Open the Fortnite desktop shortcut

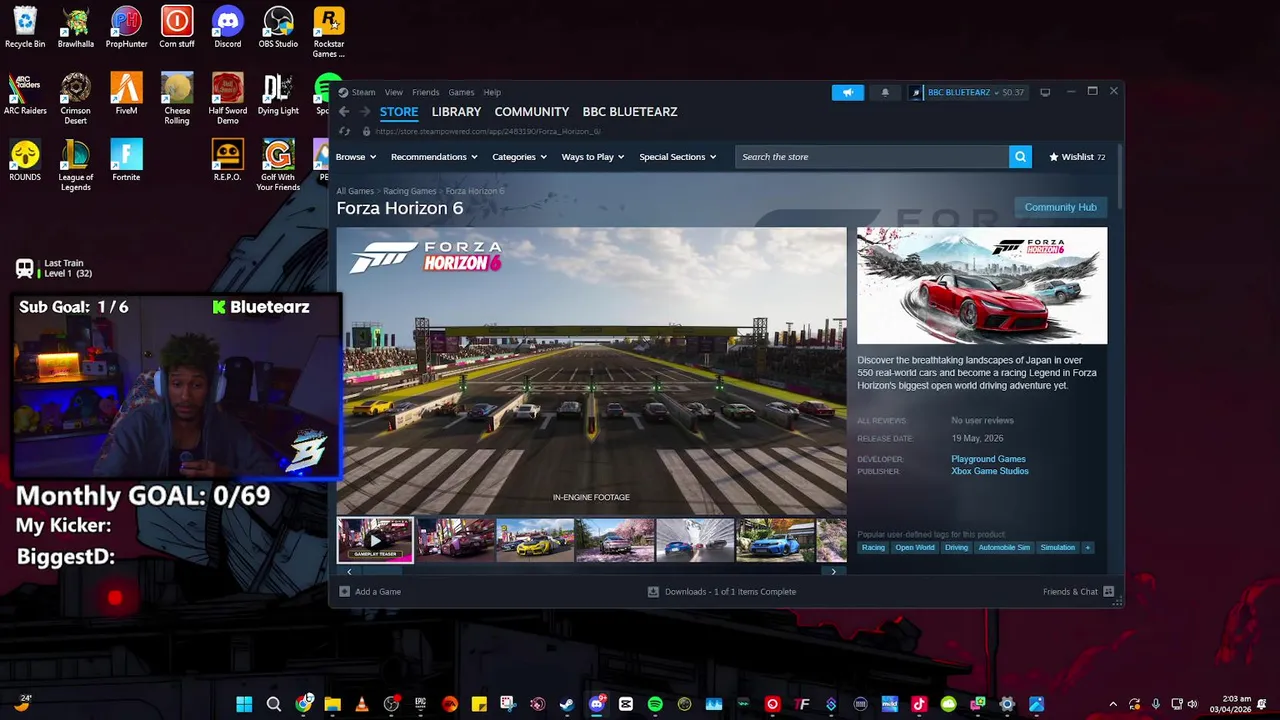point(126,160)
